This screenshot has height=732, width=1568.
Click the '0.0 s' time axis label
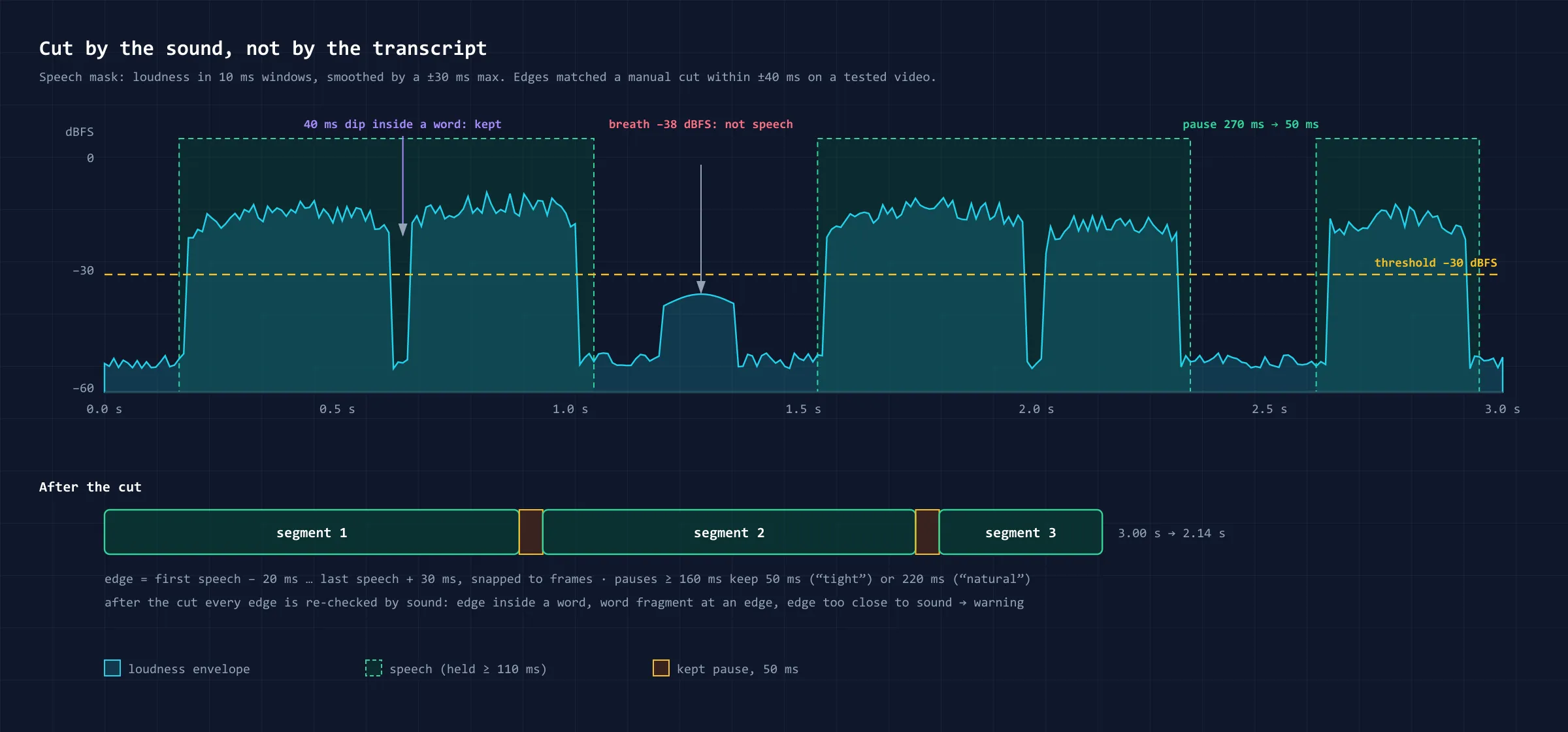coord(104,409)
